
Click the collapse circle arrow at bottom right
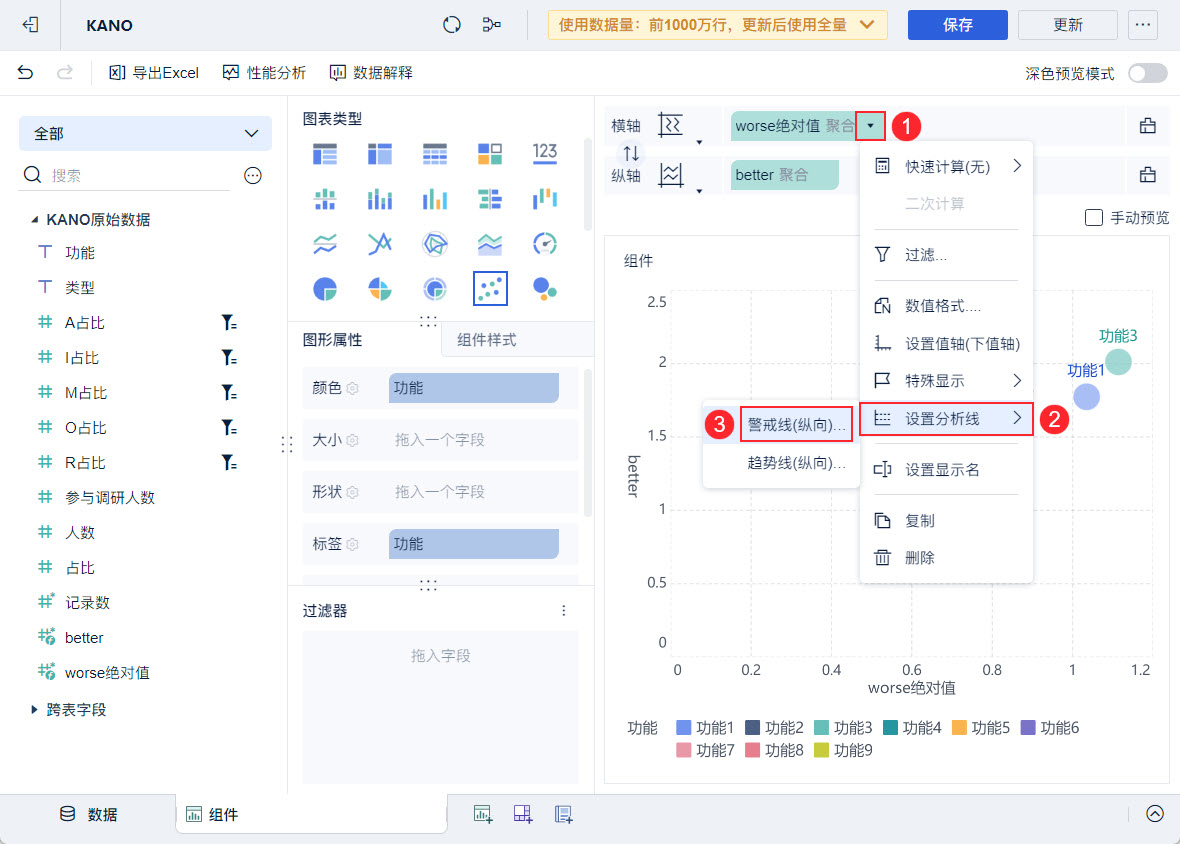pyautogui.click(x=1154, y=813)
